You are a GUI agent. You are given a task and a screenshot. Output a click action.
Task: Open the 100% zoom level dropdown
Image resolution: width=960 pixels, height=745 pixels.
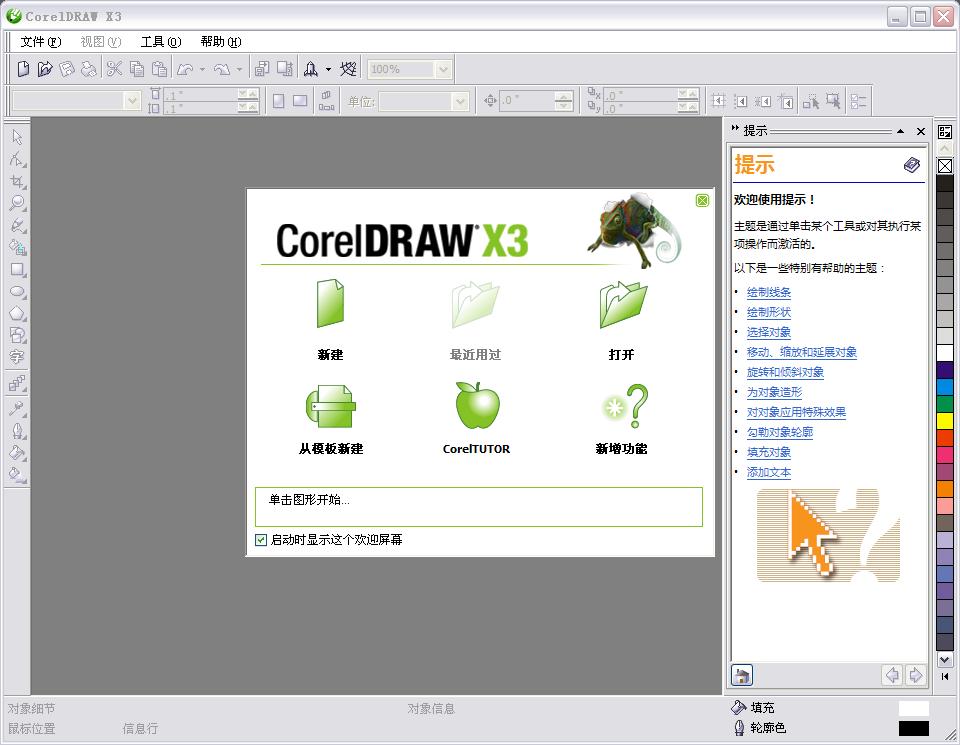[444, 69]
